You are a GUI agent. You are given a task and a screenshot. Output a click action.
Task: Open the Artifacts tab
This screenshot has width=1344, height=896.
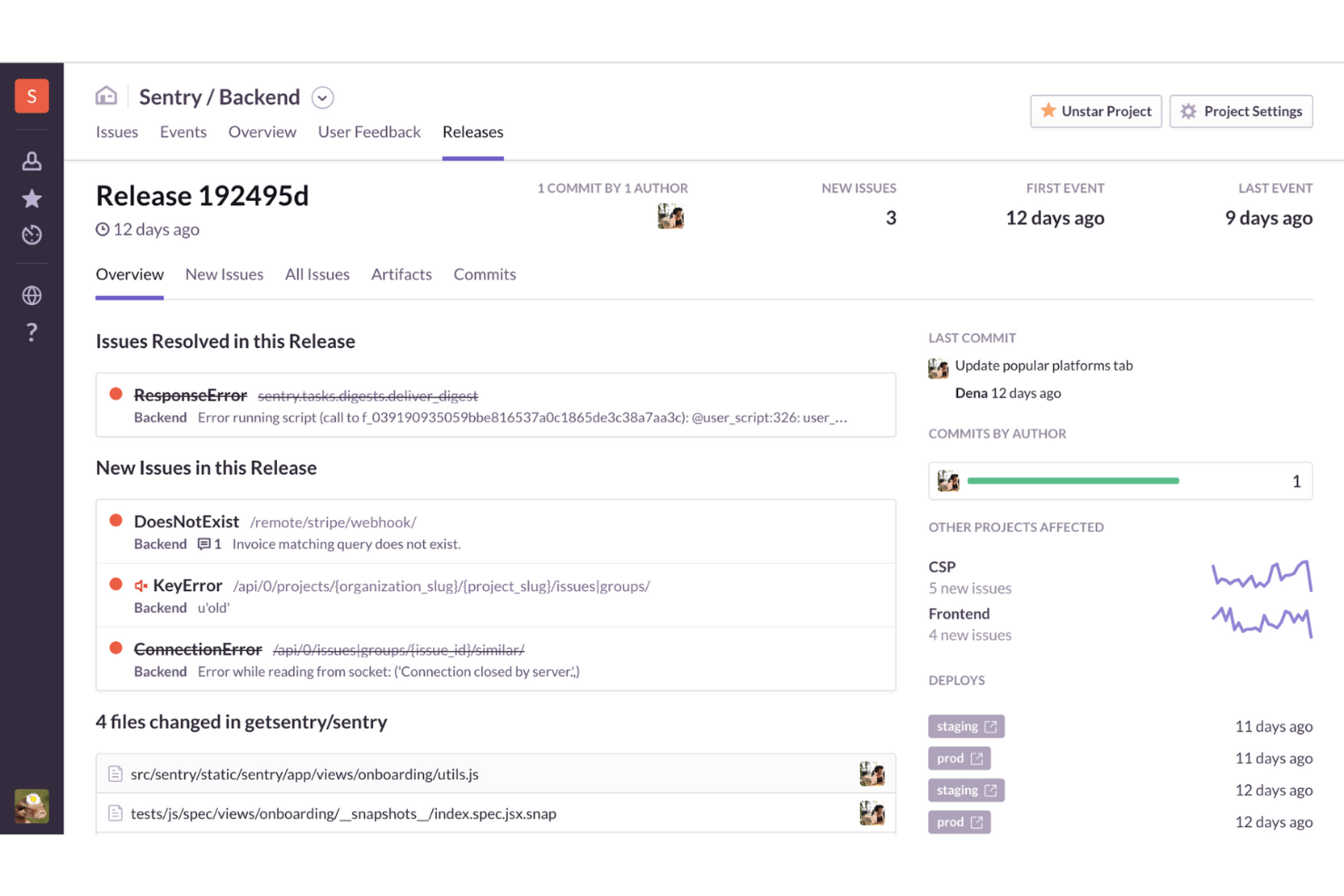click(401, 274)
